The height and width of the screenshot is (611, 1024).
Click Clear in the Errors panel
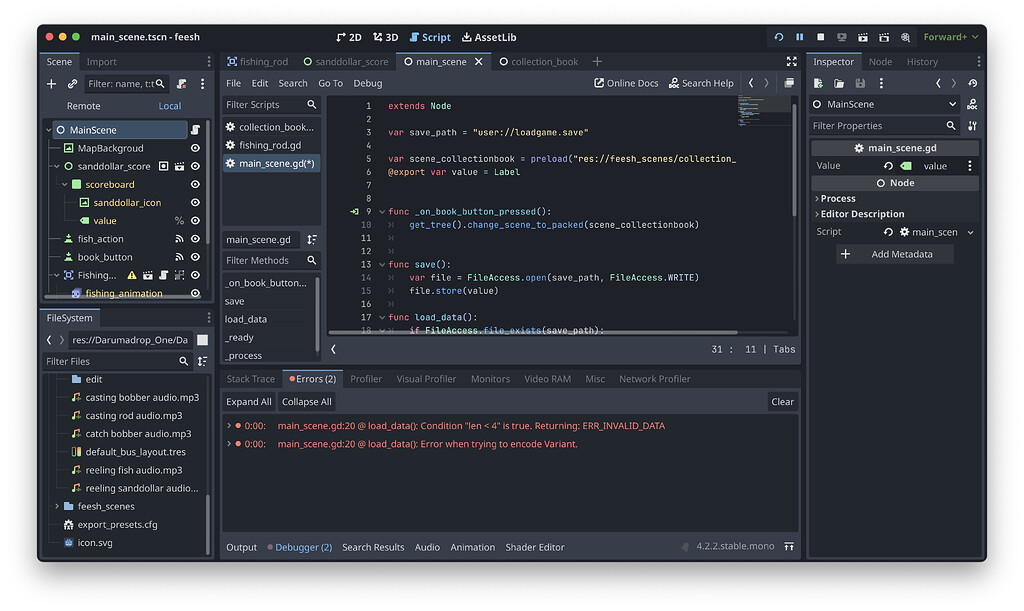click(783, 401)
